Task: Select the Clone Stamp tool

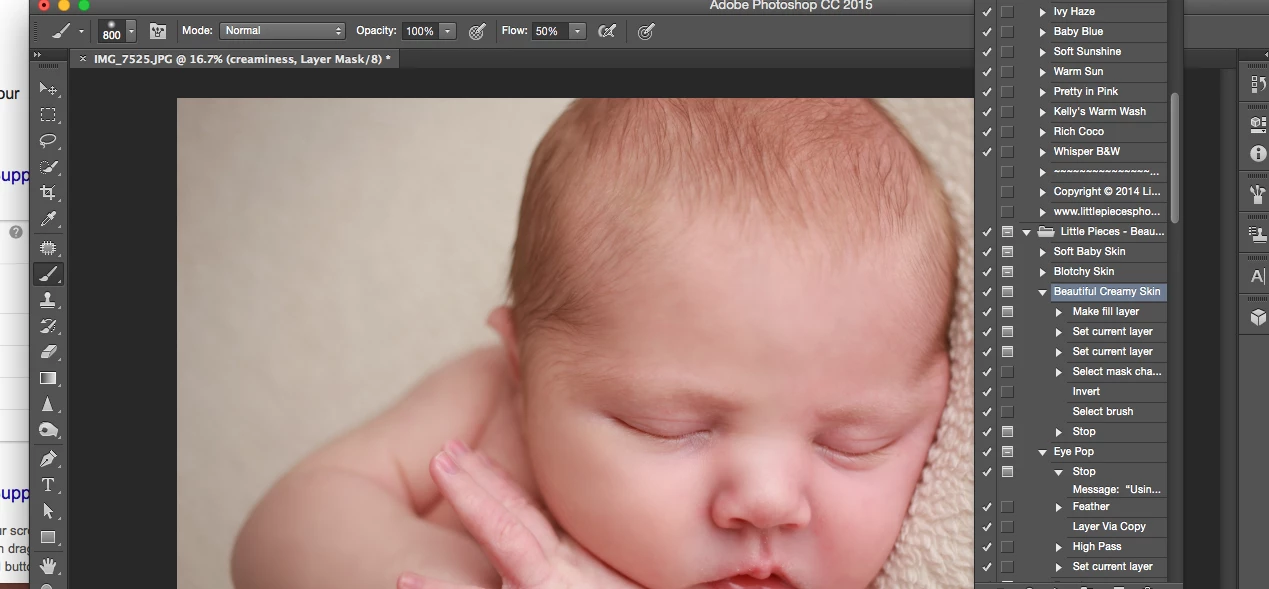Action: pyautogui.click(x=48, y=299)
